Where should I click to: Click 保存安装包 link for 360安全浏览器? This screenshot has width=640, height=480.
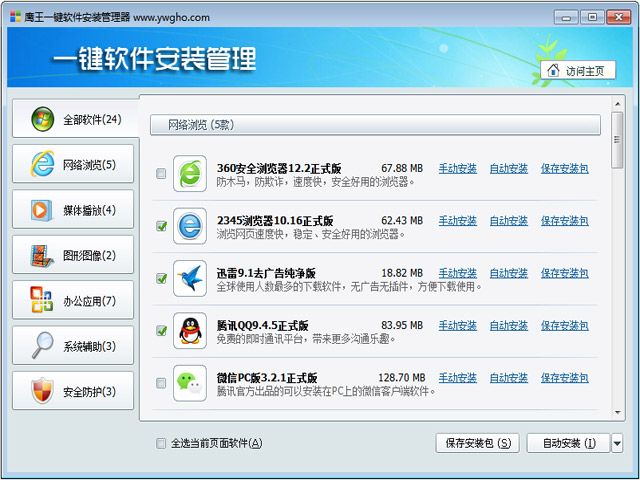(x=564, y=169)
